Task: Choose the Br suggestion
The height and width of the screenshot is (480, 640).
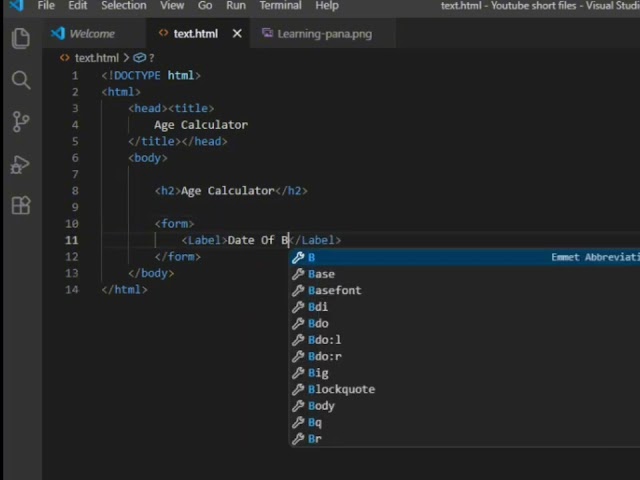Action: (x=464, y=439)
